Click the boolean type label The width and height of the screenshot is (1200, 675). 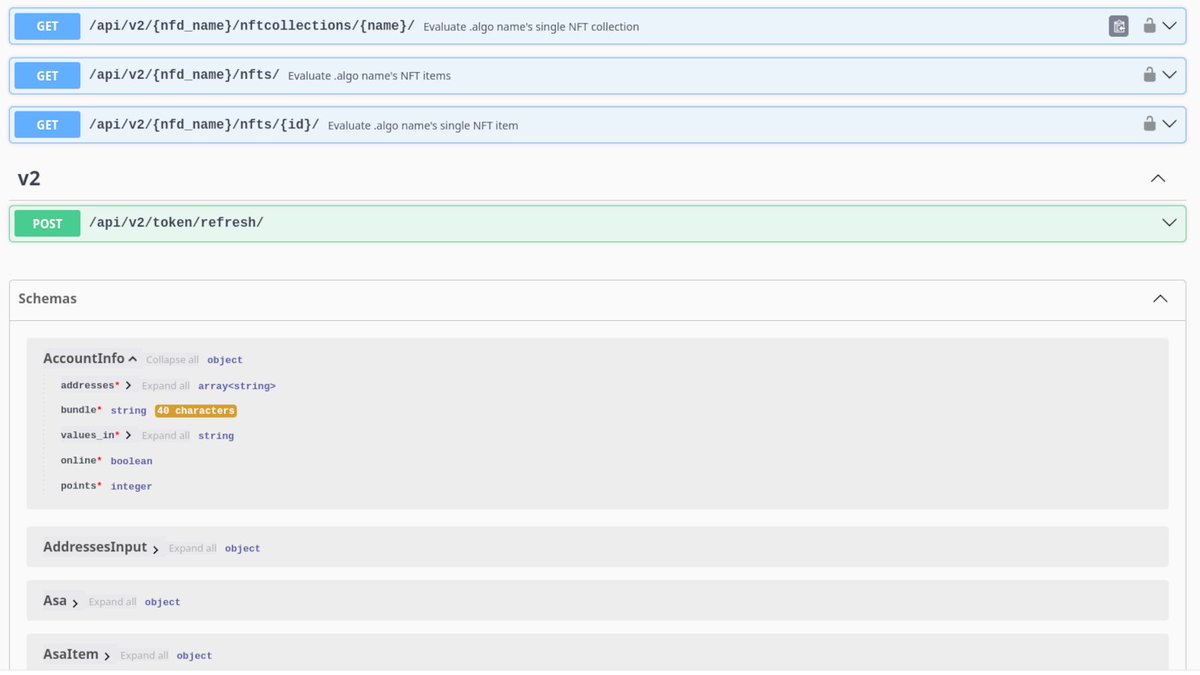pyautogui.click(x=131, y=461)
